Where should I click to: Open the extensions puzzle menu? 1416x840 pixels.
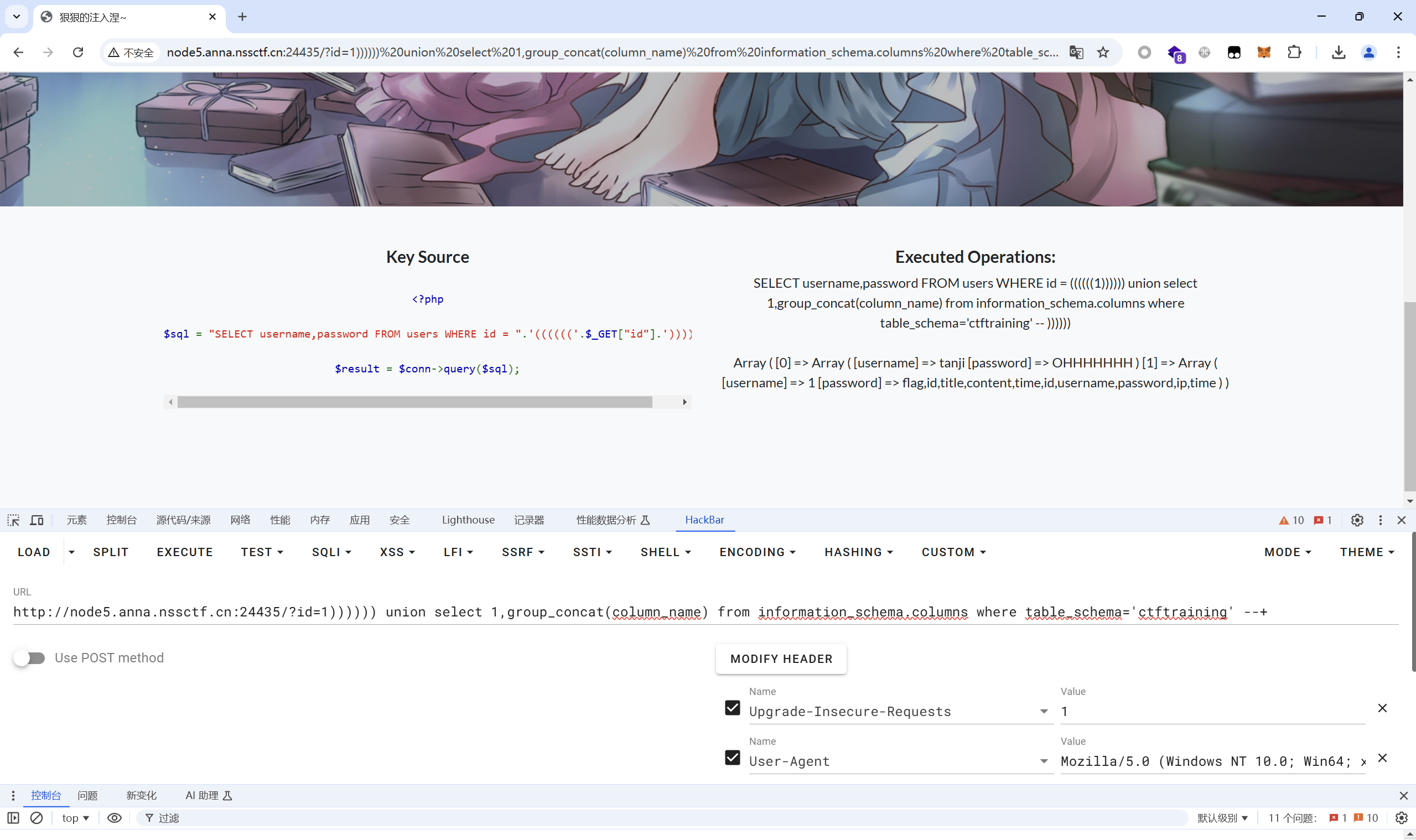[1294, 53]
